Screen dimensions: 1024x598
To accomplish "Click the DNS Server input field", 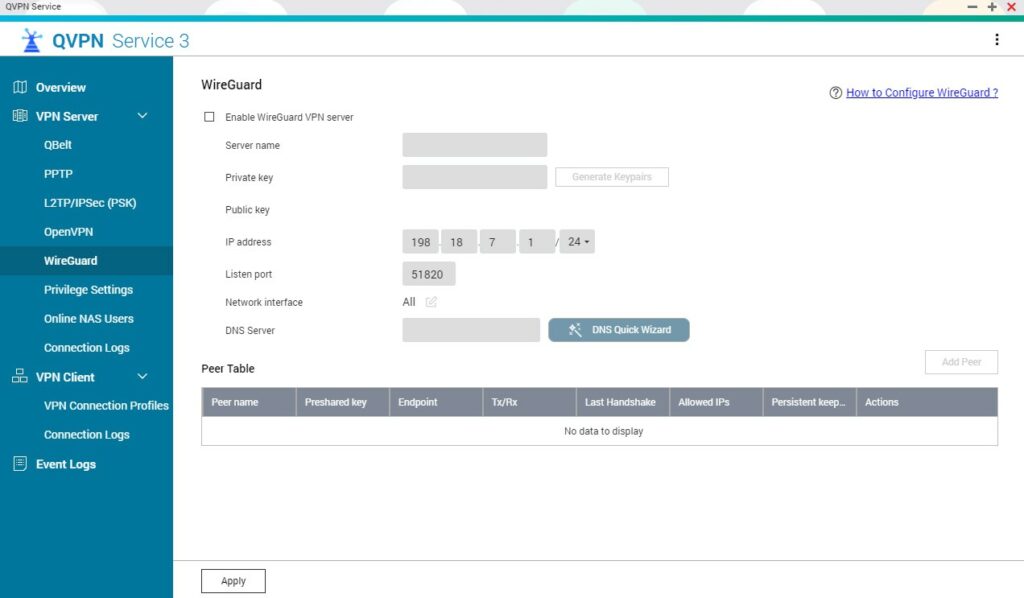I will (471, 330).
